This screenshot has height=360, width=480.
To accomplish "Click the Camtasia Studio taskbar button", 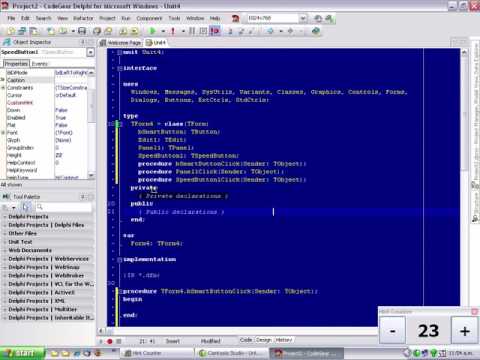I will 231,353.
